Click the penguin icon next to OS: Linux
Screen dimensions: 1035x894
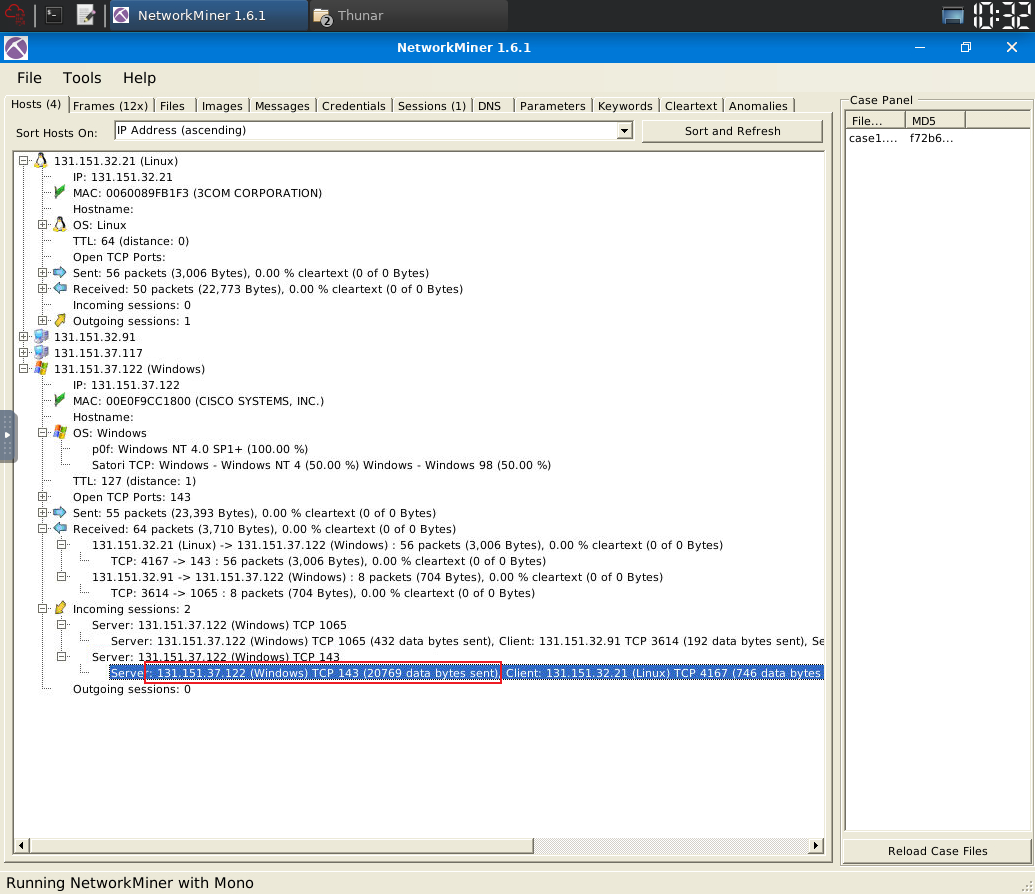pyautogui.click(x=60, y=224)
